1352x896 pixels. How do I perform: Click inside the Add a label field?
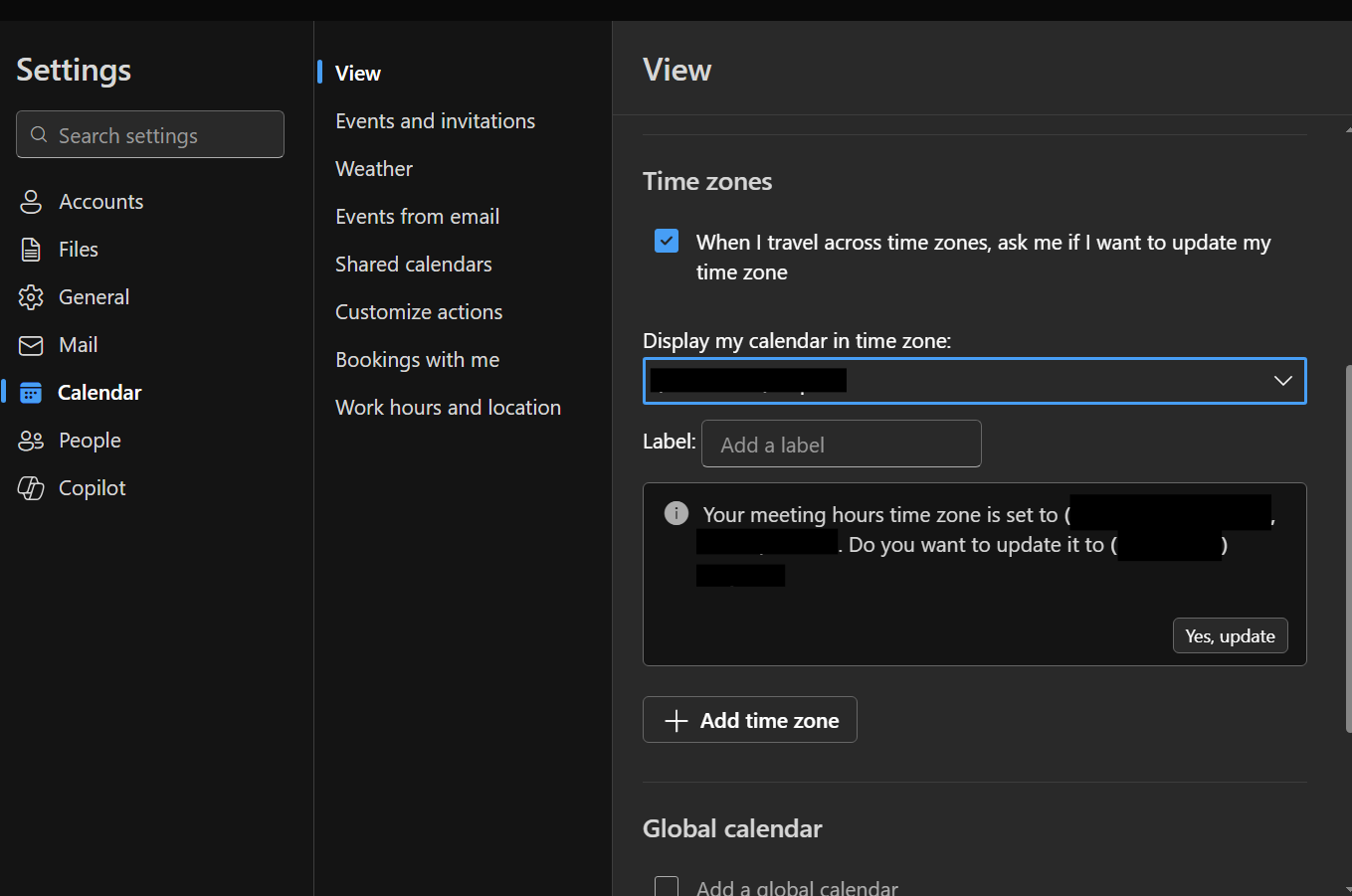tap(842, 444)
